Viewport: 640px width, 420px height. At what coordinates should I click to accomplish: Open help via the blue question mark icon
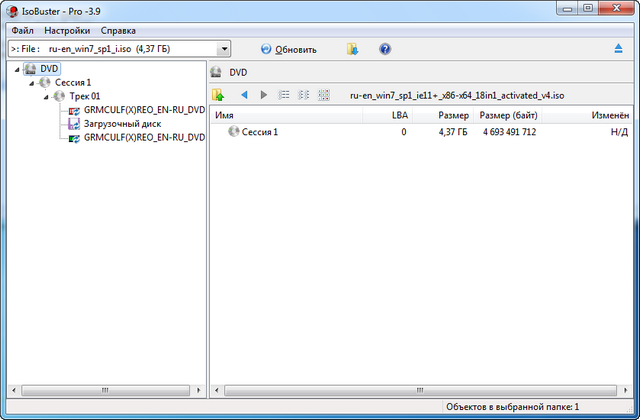[385, 49]
